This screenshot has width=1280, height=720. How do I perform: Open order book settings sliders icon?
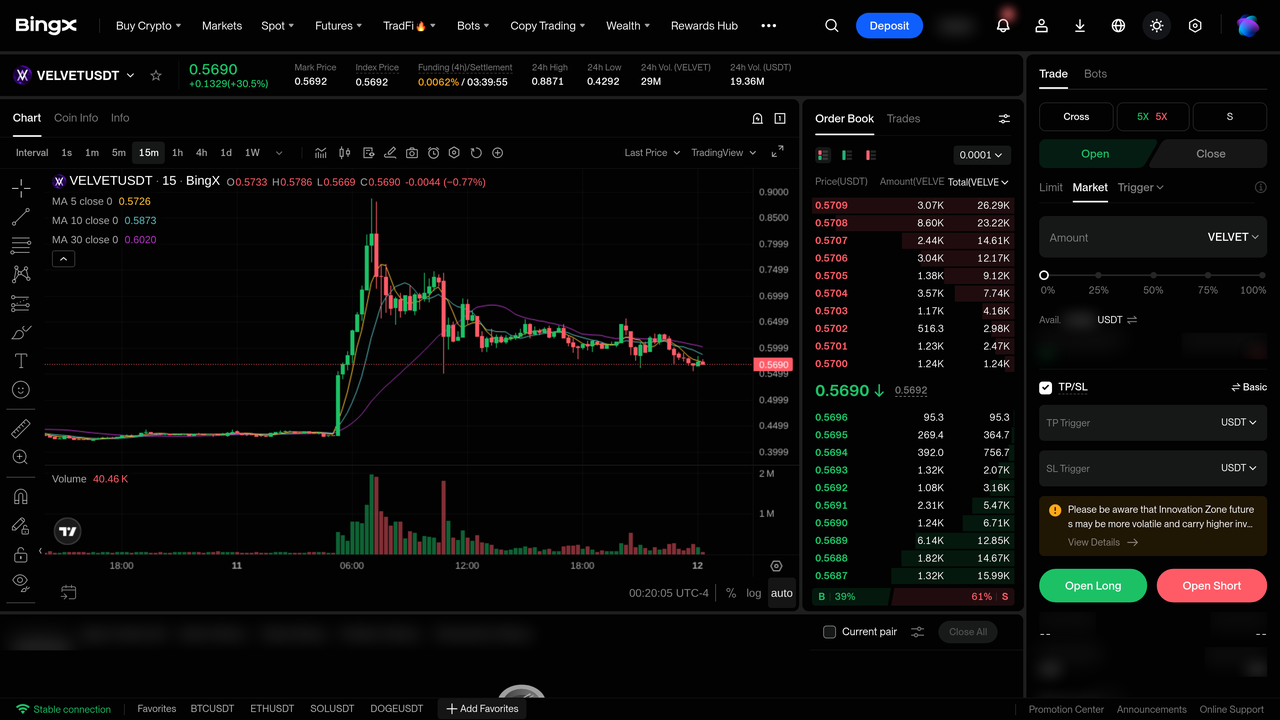coord(1004,119)
